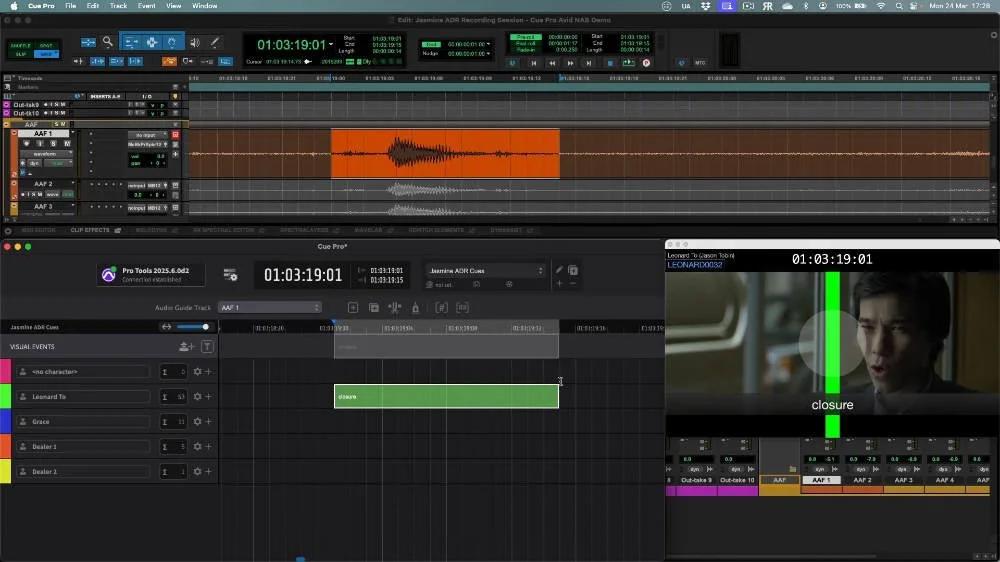Screen dimensions: 1000x562
Task: Open the Nudge value dropdown
Action: point(489,54)
